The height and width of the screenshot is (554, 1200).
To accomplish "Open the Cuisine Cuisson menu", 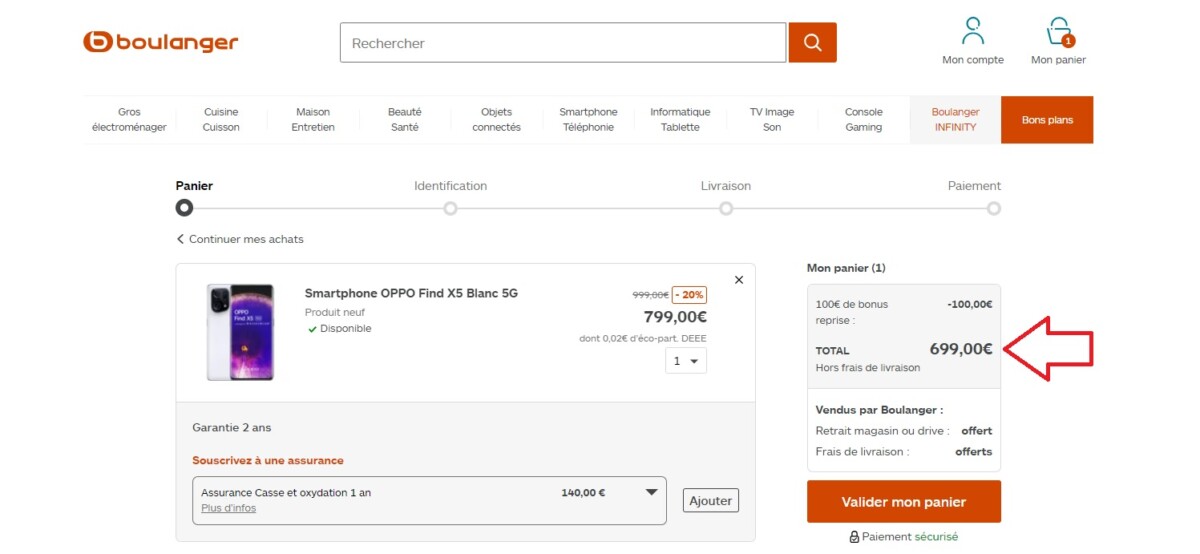I will [x=221, y=120].
